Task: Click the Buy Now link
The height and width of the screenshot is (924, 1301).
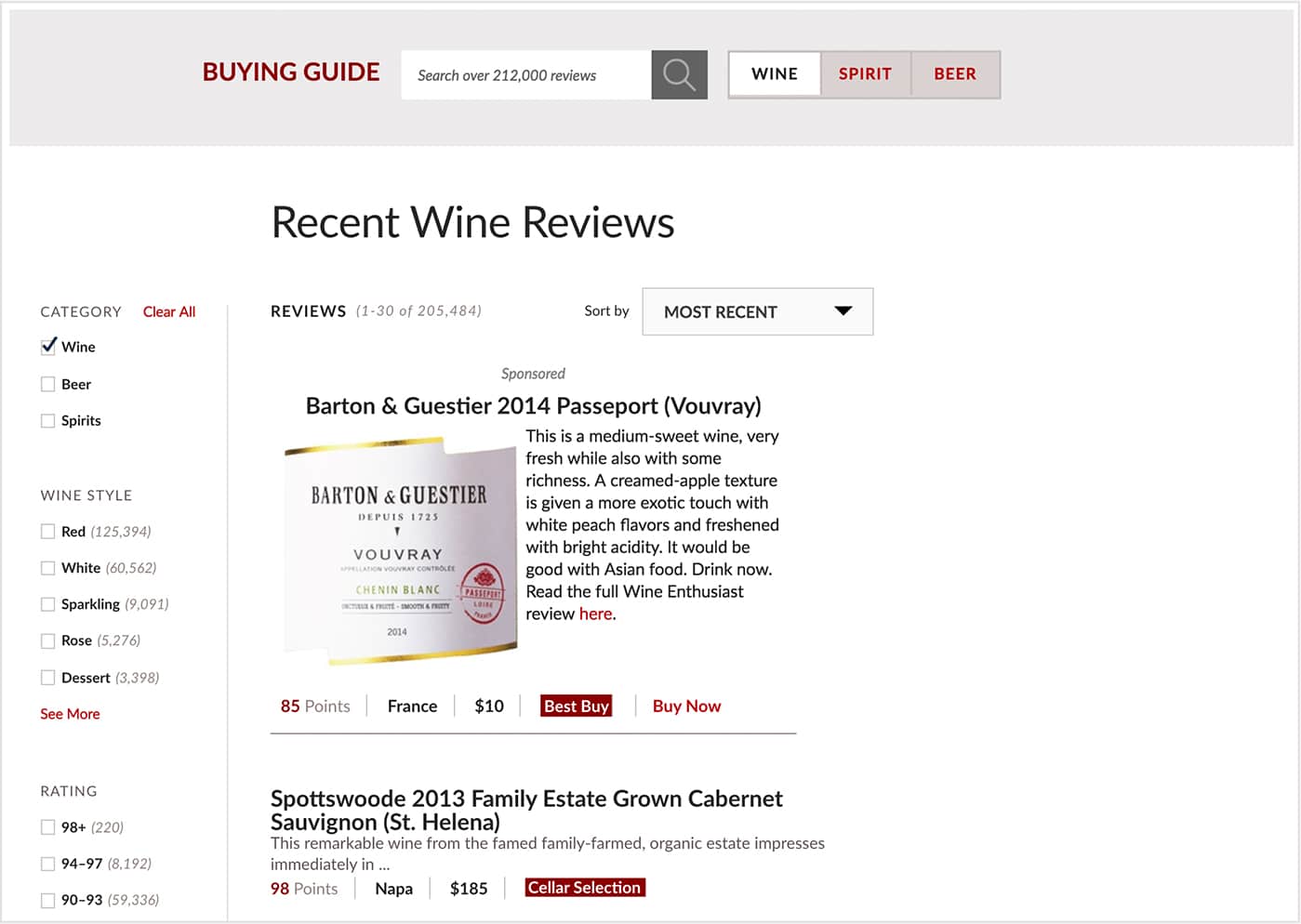Action: pyautogui.click(x=686, y=706)
